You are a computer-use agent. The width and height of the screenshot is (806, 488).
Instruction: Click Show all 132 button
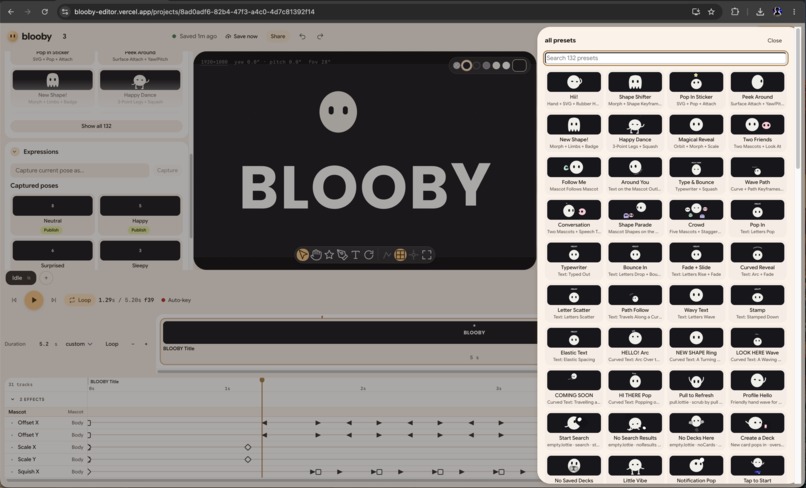[x=96, y=126]
